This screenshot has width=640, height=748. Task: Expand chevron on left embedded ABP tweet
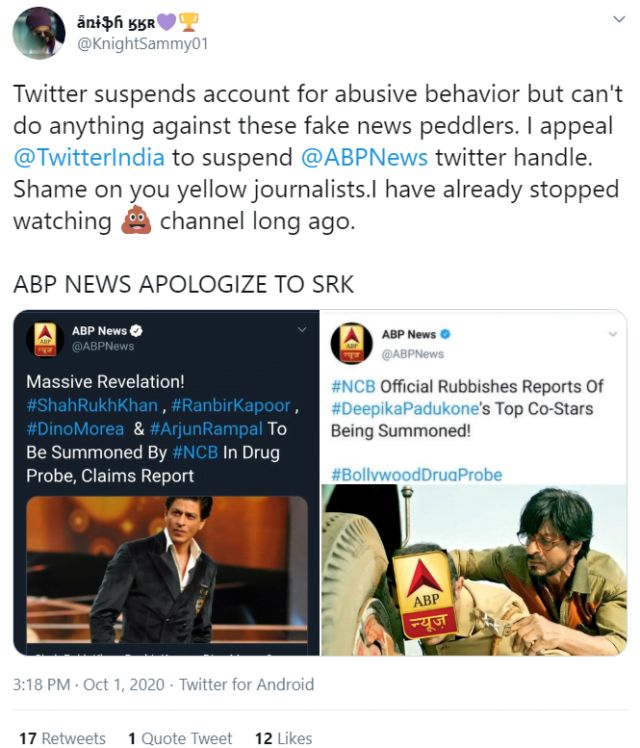pyautogui.click(x=301, y=331)
